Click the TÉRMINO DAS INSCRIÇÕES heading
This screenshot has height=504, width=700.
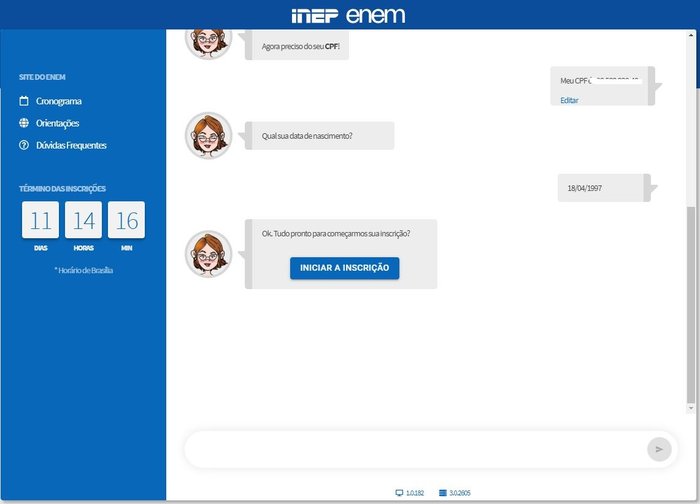click(62, 189)
